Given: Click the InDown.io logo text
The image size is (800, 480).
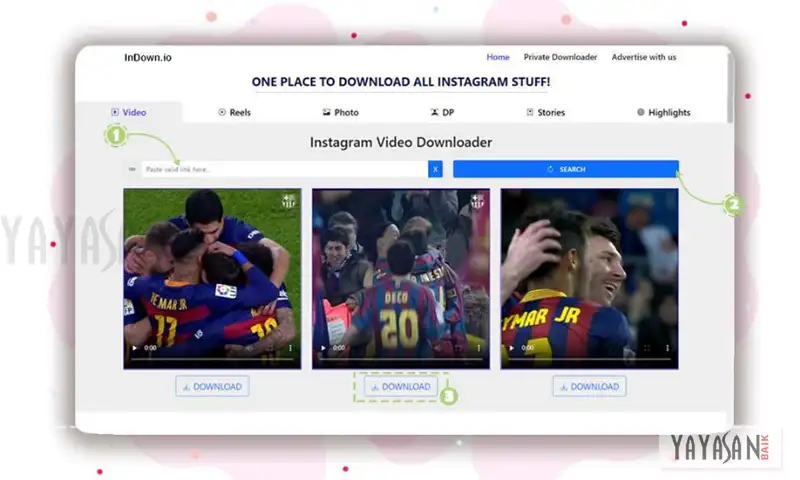Looking at the screenshot, I should coord(148,58).
